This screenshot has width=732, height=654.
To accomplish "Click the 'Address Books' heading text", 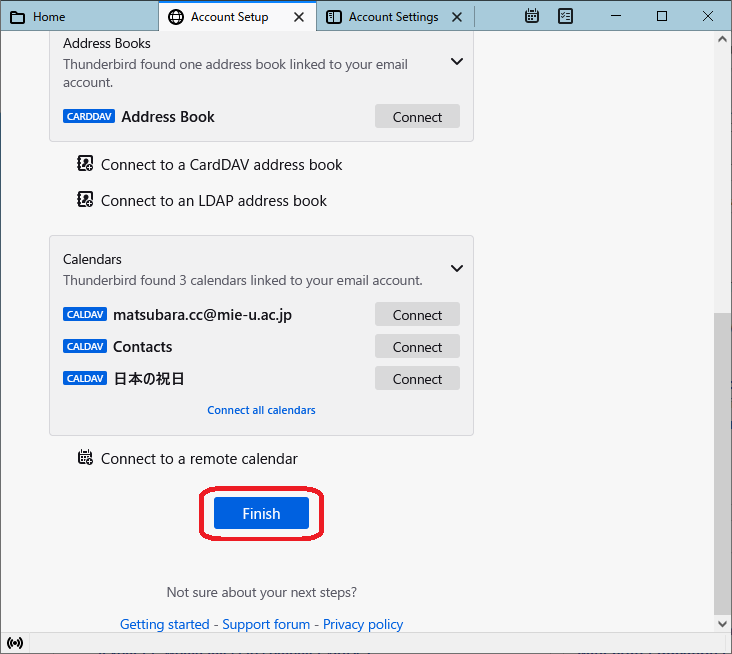I will click(x=107, y=43).
